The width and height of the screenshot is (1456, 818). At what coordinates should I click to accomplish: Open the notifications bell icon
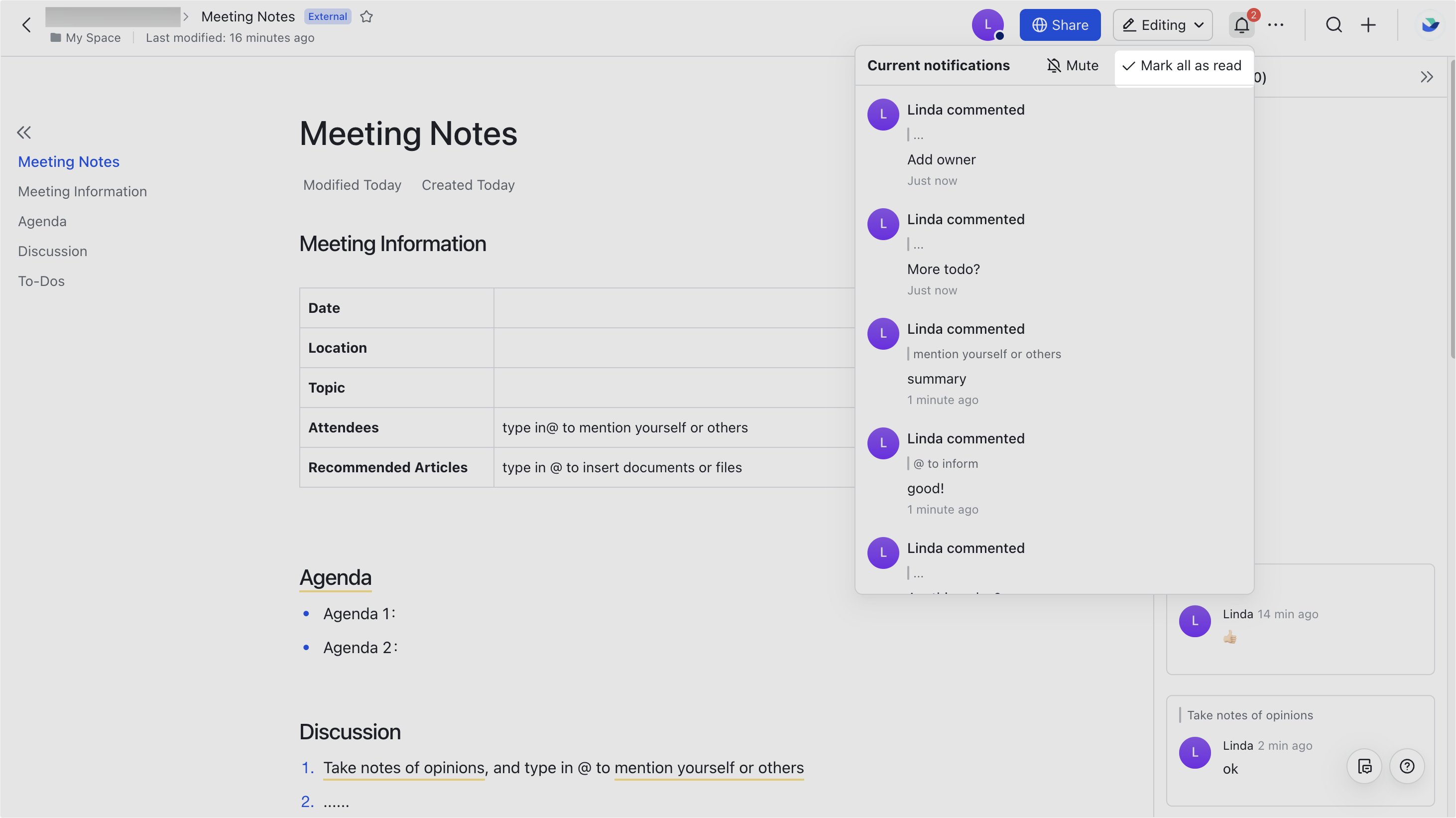pos(1241,25)
